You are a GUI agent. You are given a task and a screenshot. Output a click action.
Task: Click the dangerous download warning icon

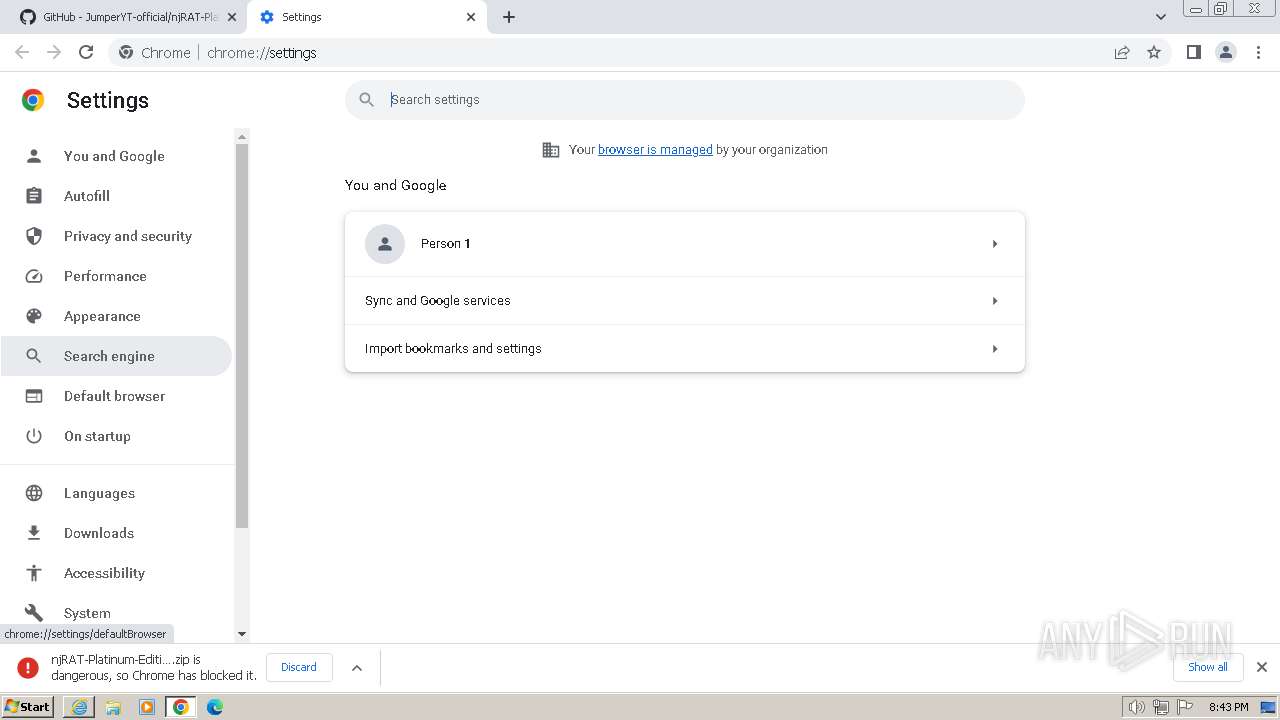[x=28, y=667]
